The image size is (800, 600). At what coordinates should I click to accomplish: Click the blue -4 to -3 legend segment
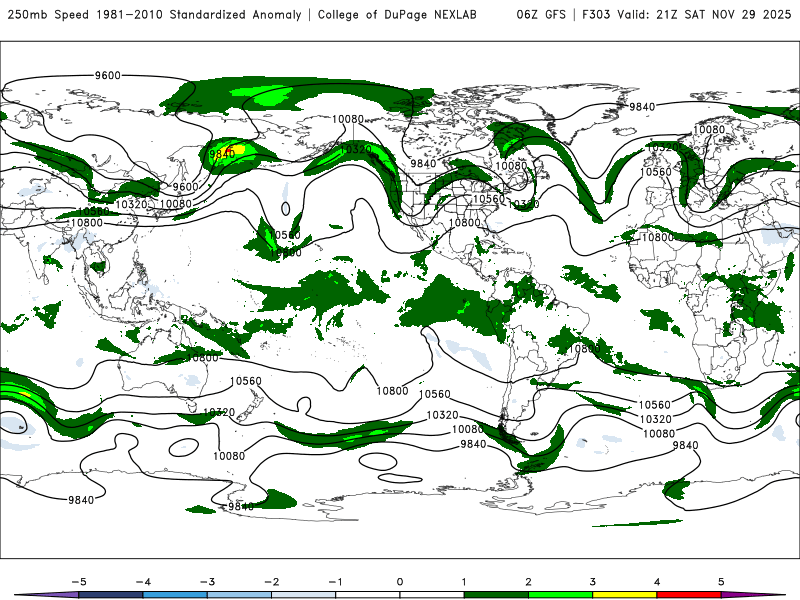click(175, 595)
